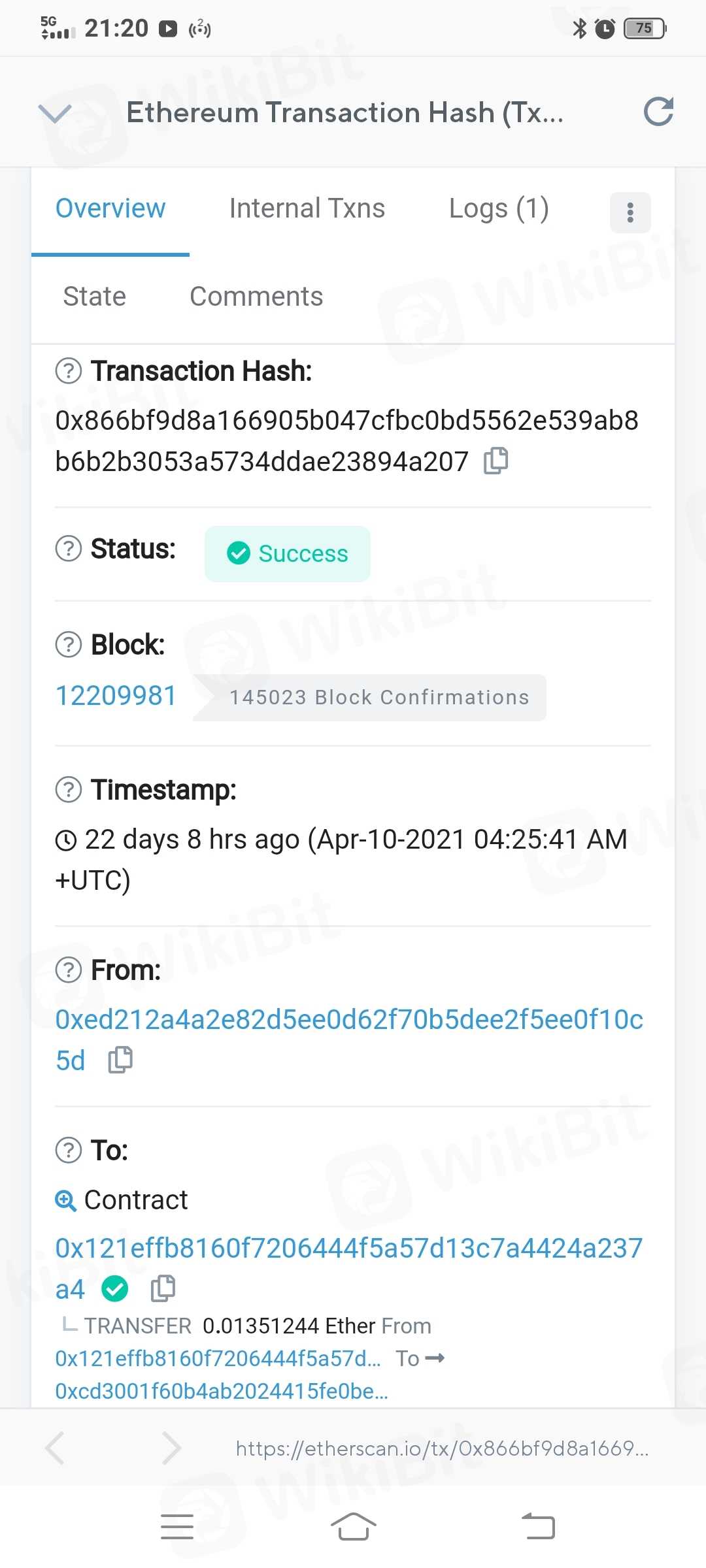Click the Status help question icon
Screen dimensions: 706x1568
[69, 549]
